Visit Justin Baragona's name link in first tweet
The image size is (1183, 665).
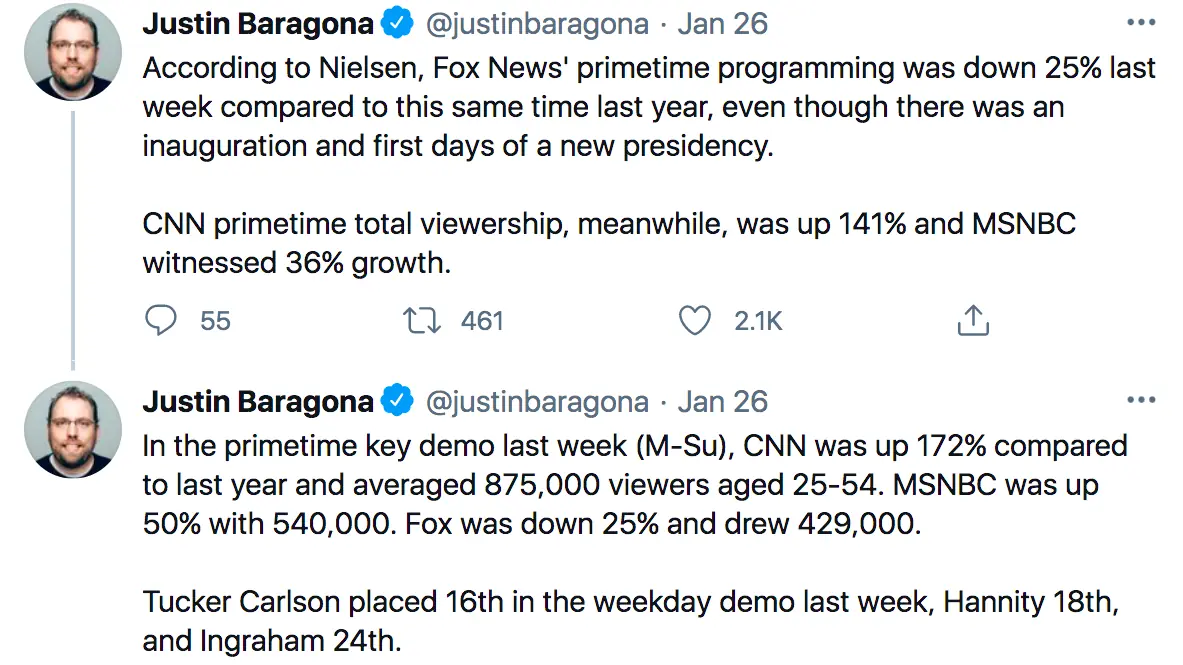click(258, 24)
